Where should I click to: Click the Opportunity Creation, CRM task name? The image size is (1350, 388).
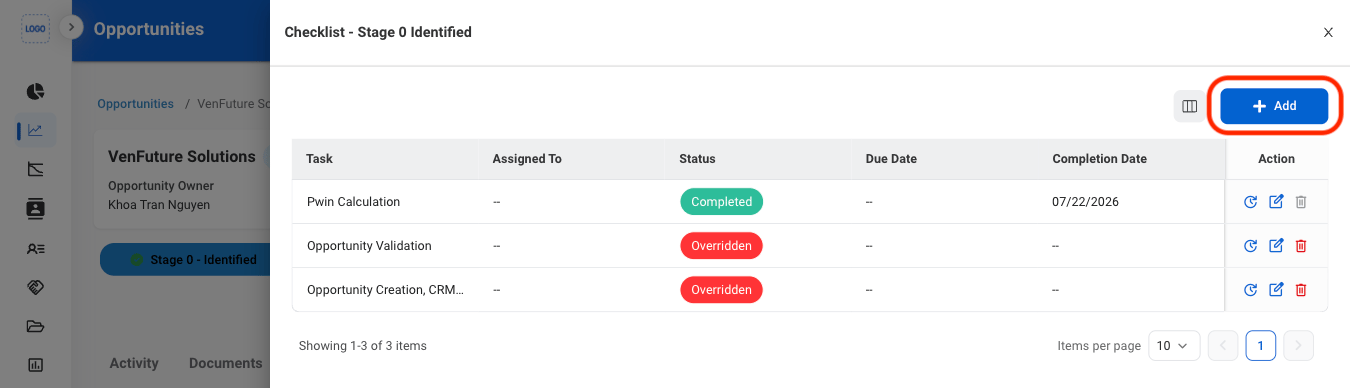click(x=385, y=290)
